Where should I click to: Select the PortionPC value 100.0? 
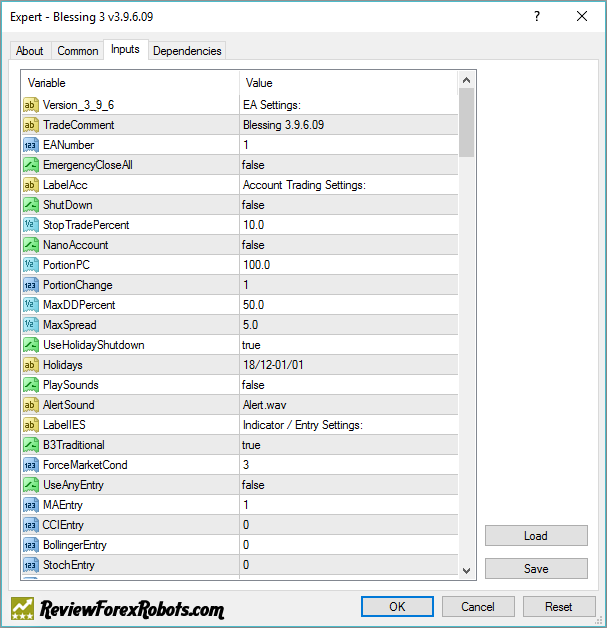pos(257,265)
